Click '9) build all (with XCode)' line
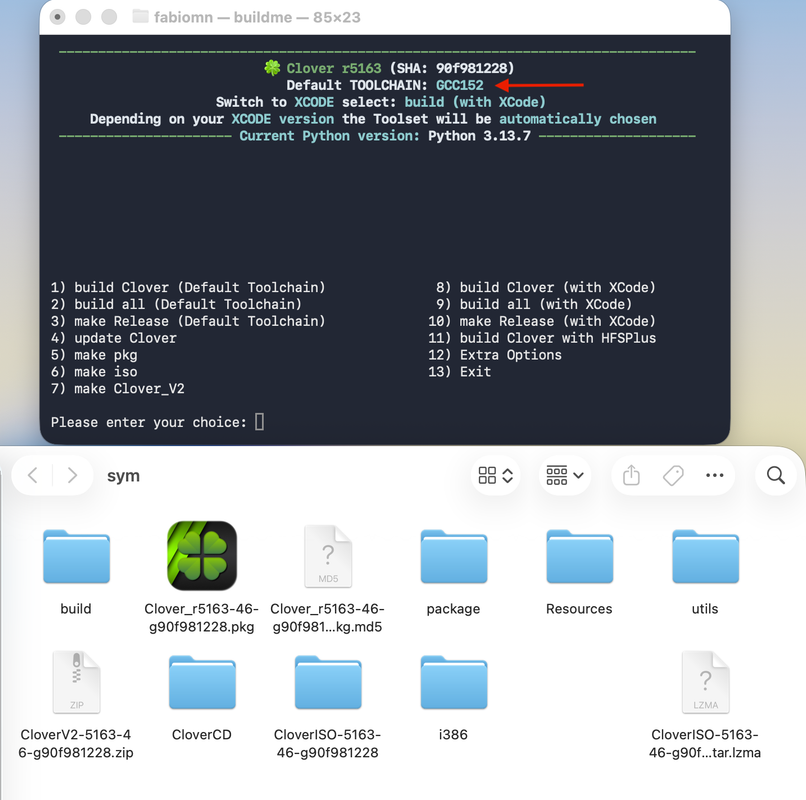 534,304
